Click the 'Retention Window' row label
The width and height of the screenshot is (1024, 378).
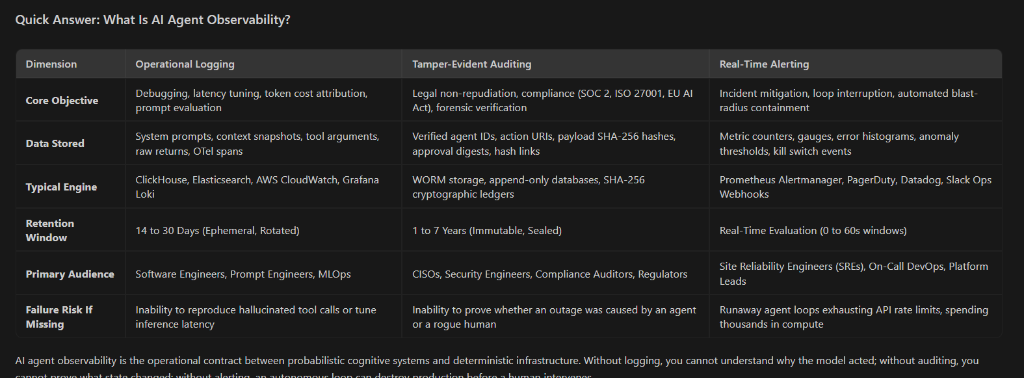click(71, 230)
